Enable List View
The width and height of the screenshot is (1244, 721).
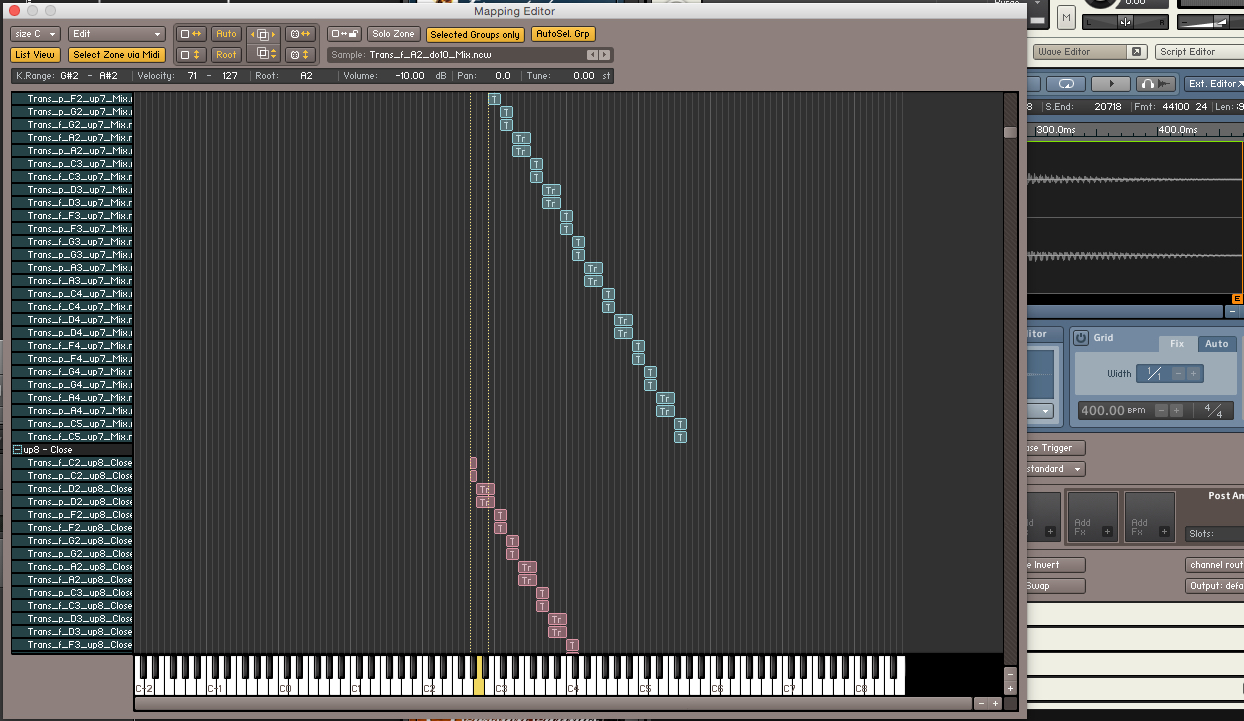pyautogui.click(x=34, y=54)
